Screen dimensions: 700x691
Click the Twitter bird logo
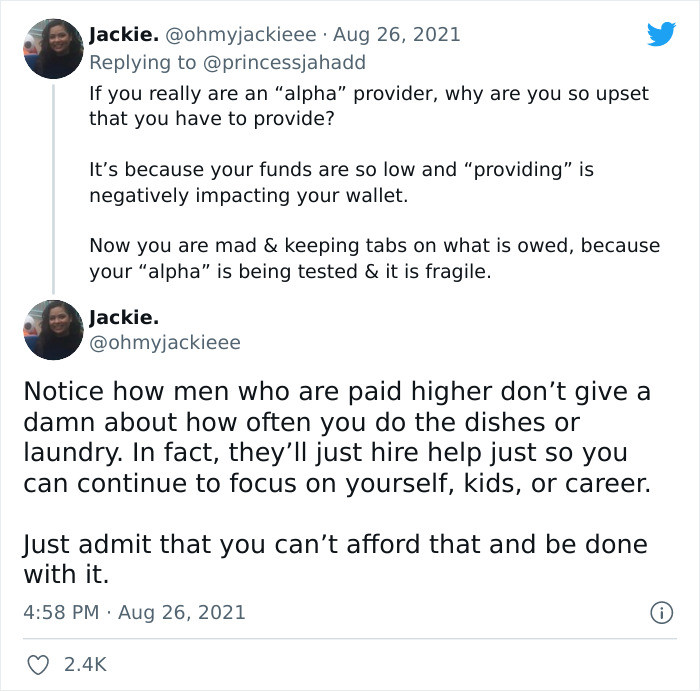coord(661,35)
